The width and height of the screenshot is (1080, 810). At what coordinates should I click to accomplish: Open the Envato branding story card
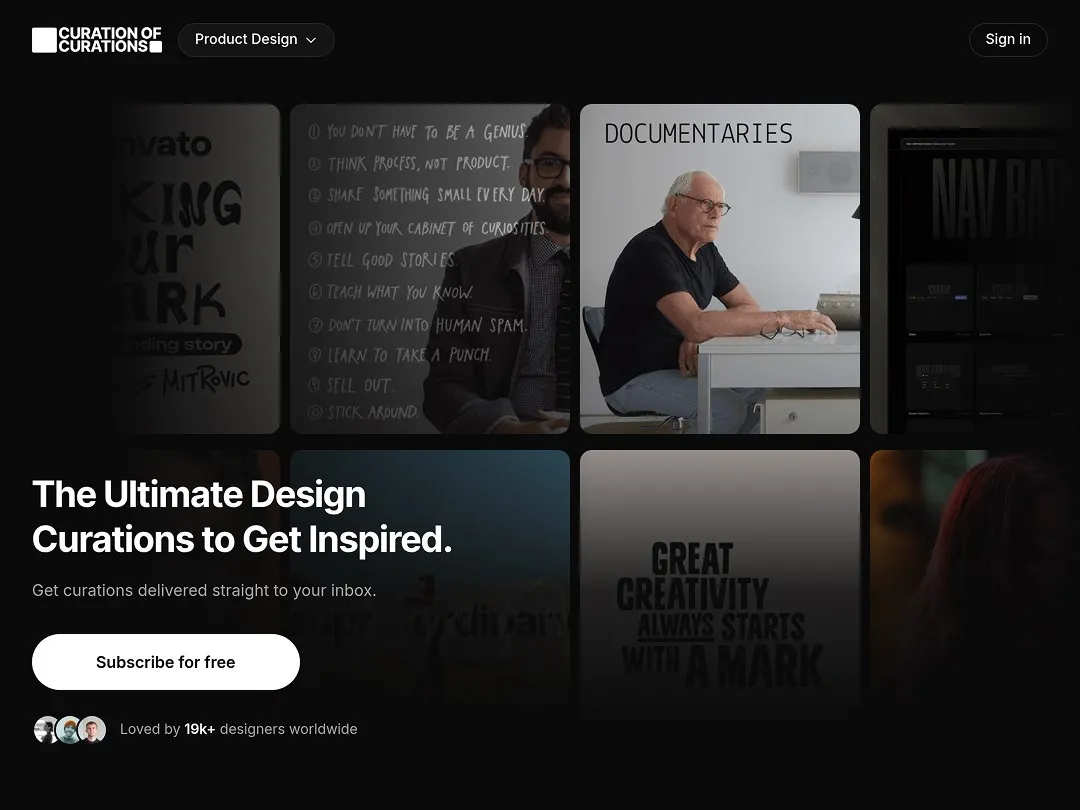(x=196, y=269)
